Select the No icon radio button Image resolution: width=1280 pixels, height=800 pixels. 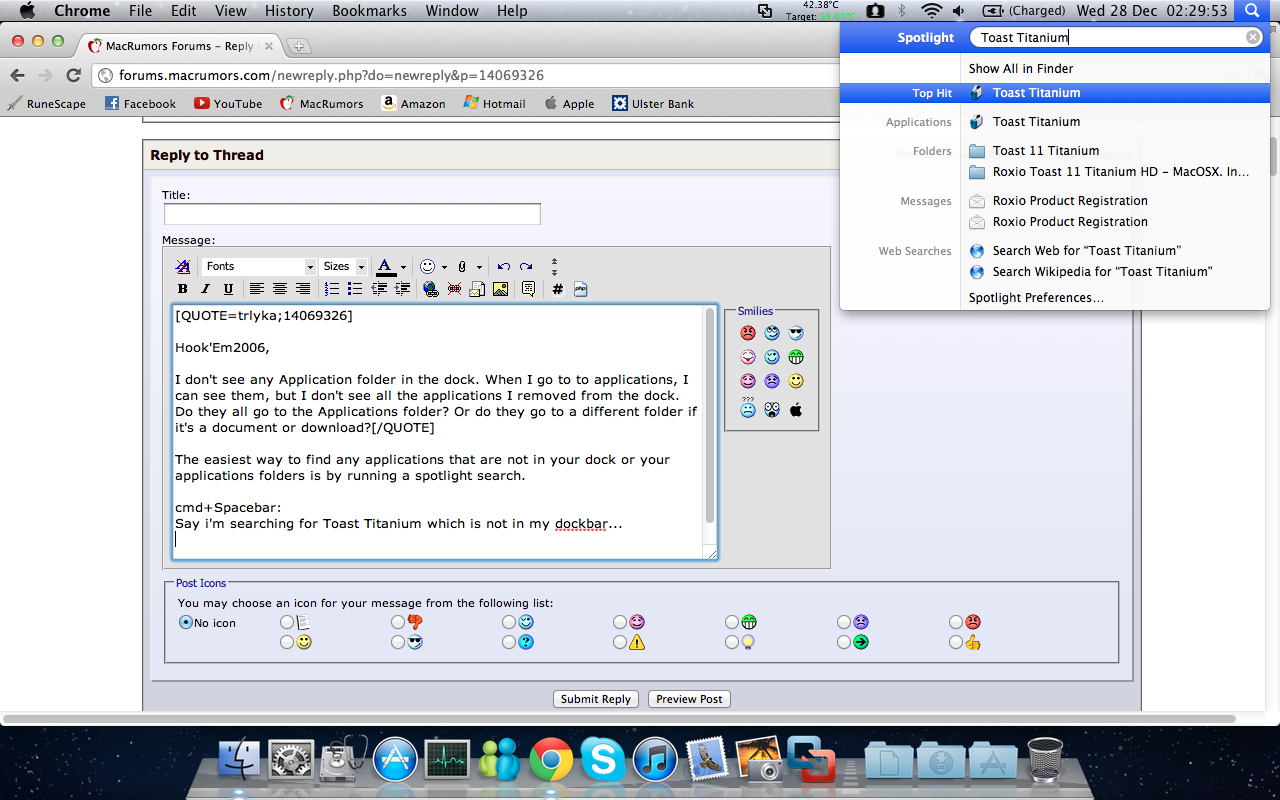point(186,622)
